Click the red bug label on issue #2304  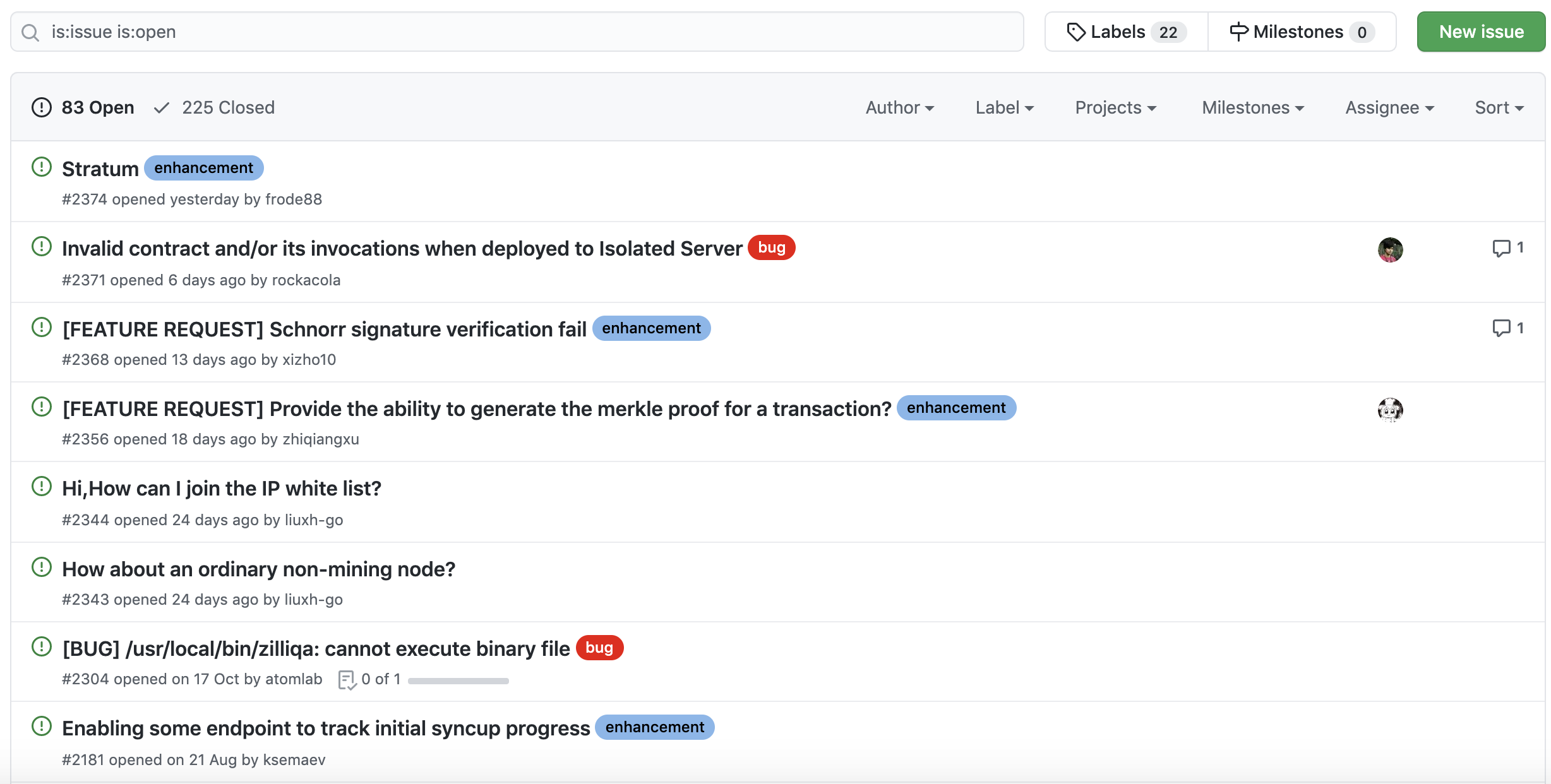tap(599, 648)
